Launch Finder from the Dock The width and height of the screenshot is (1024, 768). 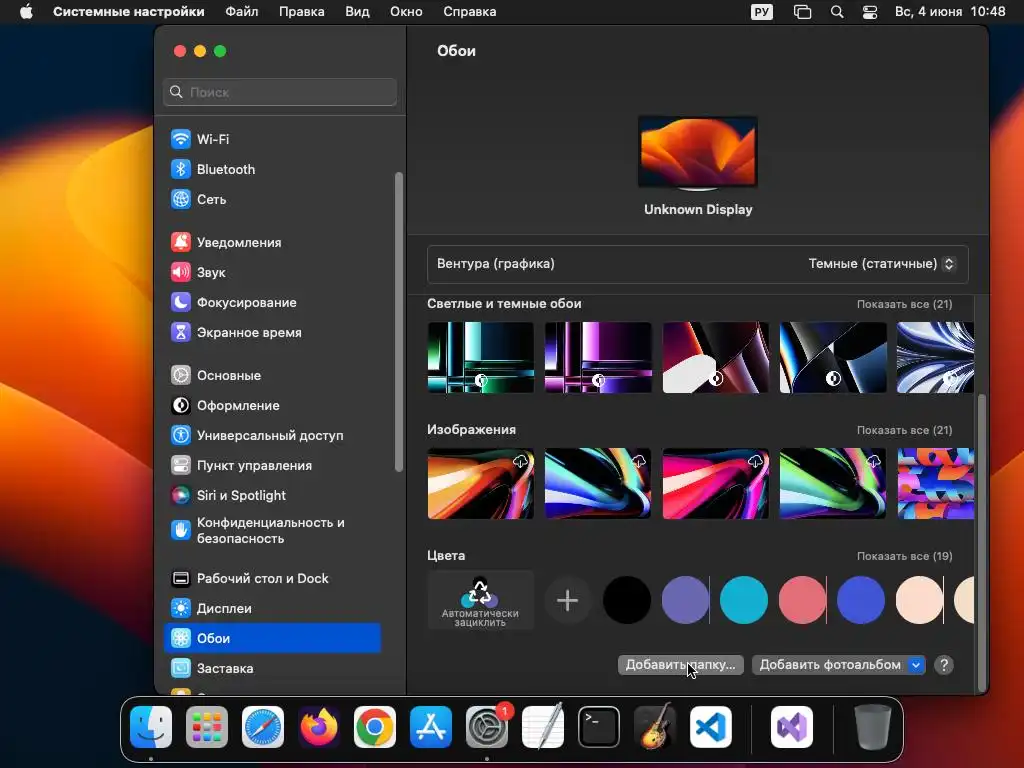[x=151, y=727]
